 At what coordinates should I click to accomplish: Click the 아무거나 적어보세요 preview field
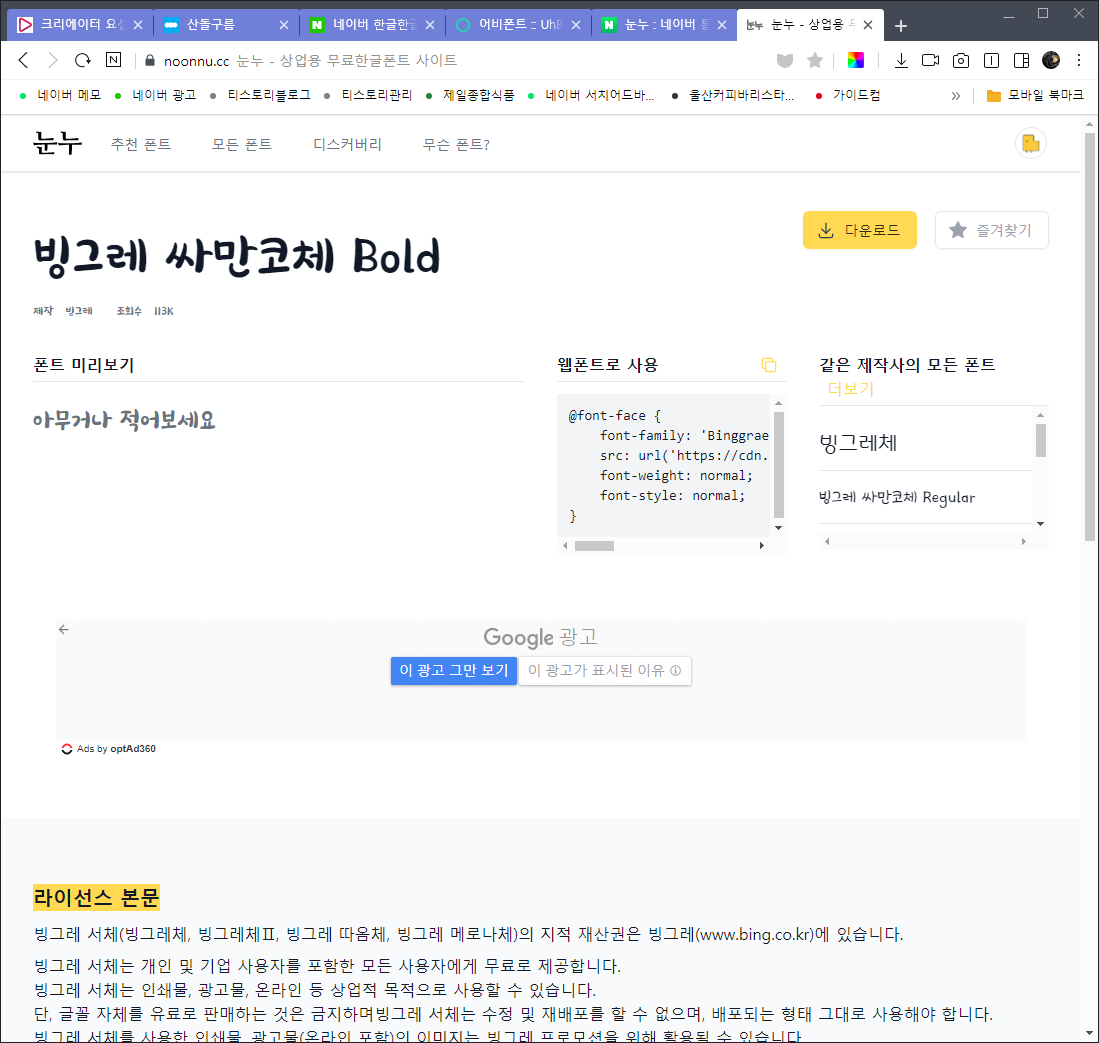point(278,421)
